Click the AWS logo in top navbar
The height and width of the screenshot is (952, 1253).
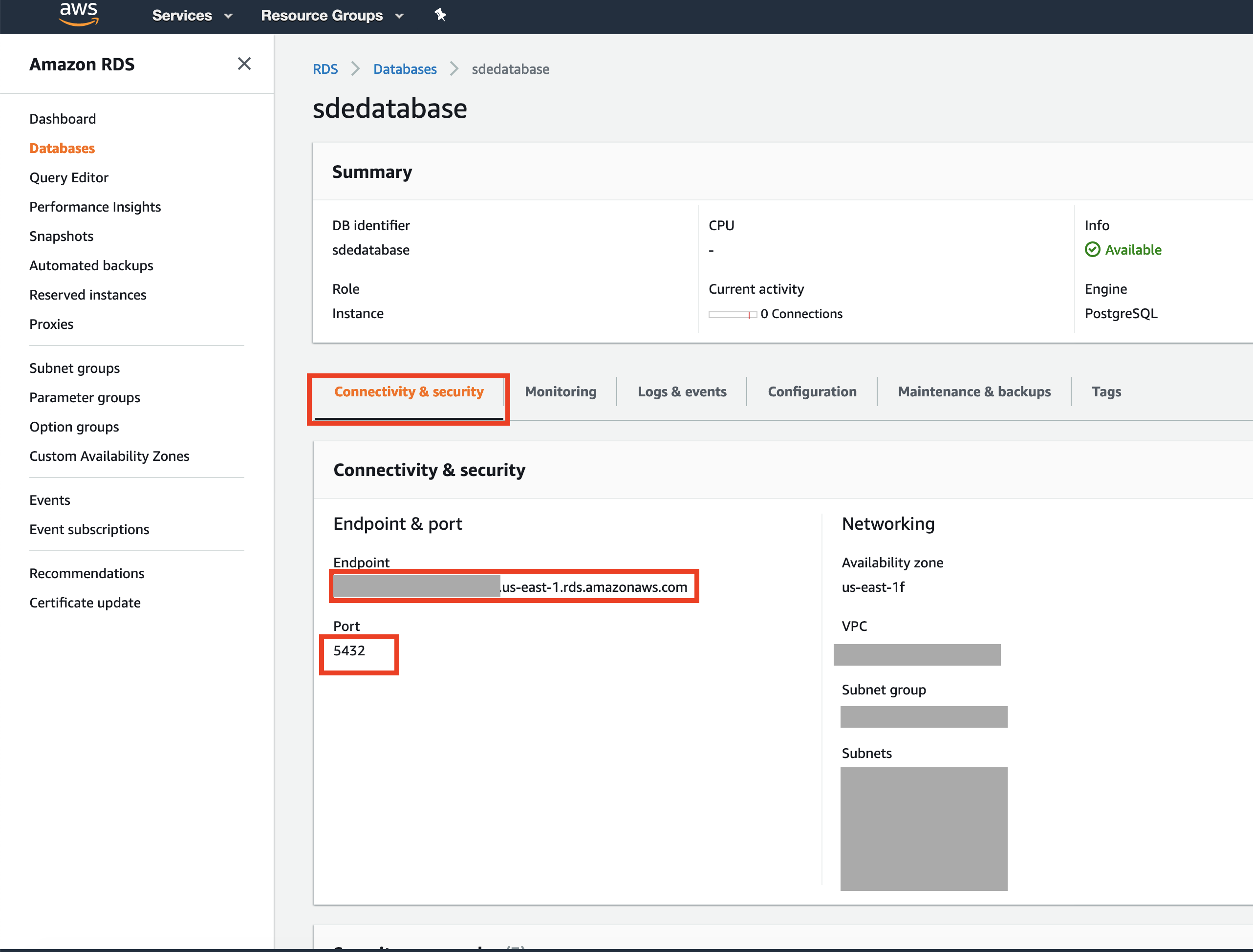pos(75,16)
